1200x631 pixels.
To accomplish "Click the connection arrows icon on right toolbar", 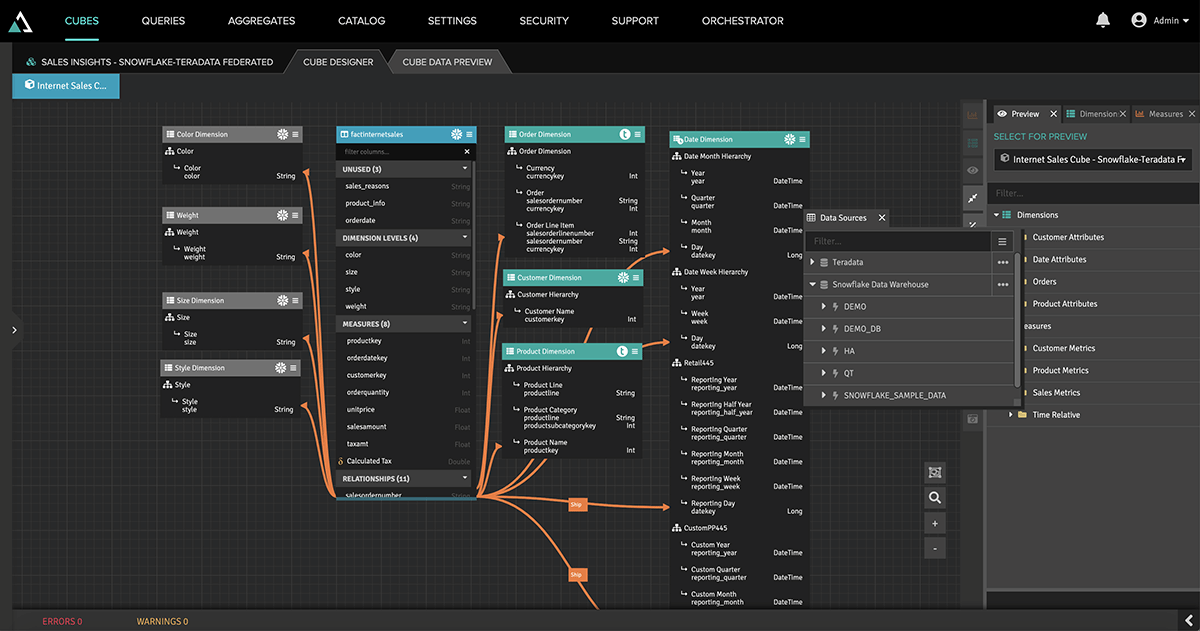I will [972, 197].
